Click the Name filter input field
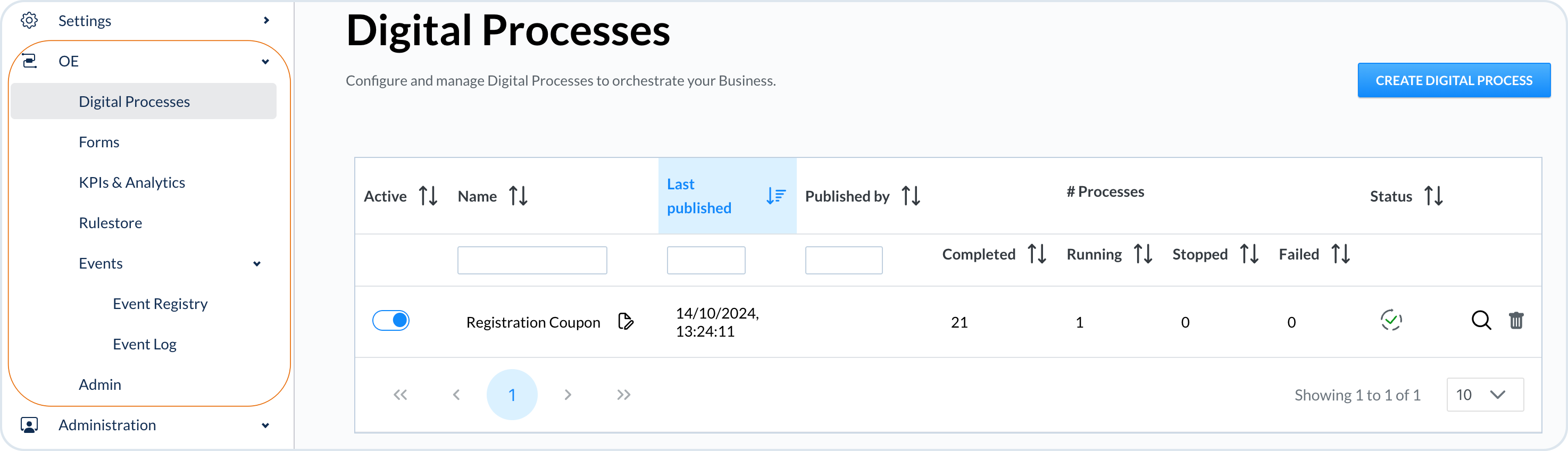1568x451 pixels. [532, 261]
